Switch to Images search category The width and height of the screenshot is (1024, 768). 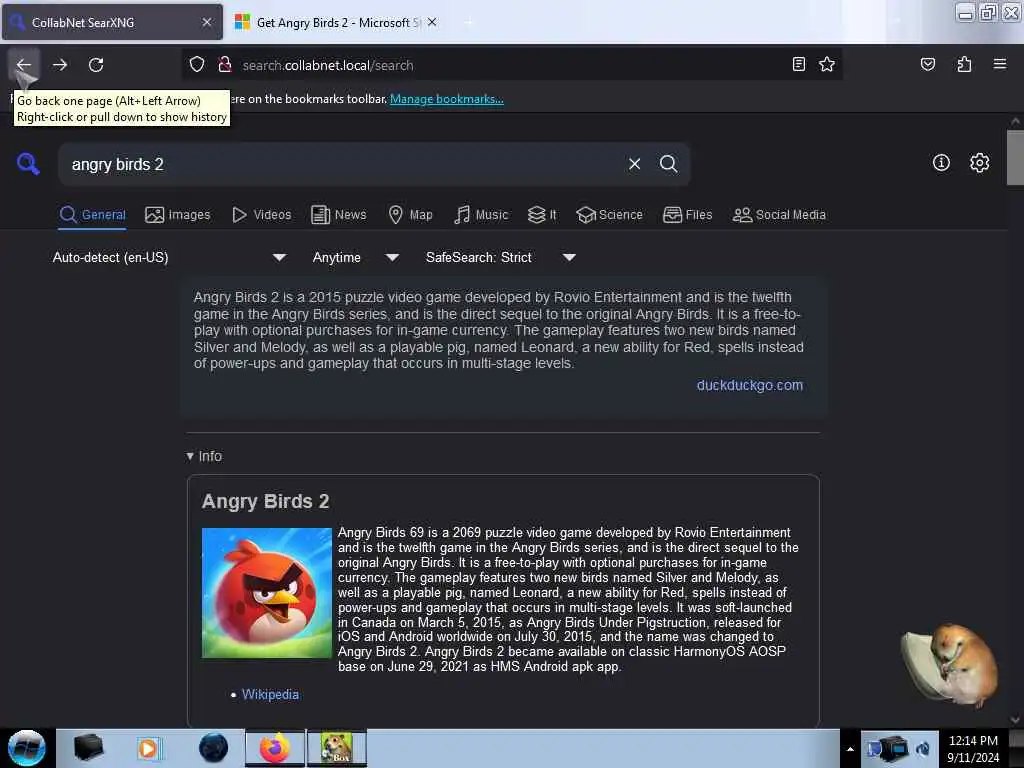pos(178,214)
